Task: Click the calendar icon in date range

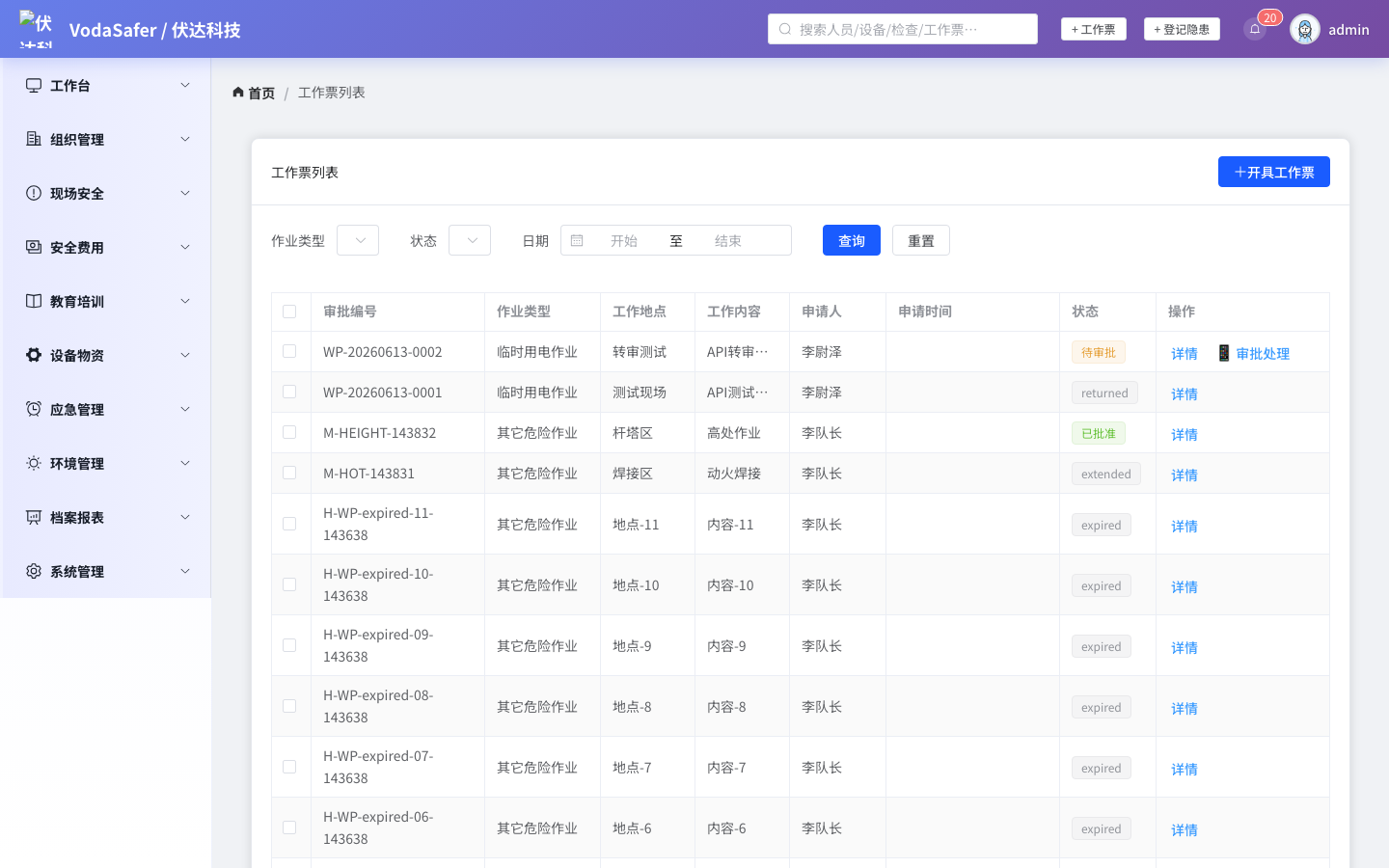Action: pos(577,240)
